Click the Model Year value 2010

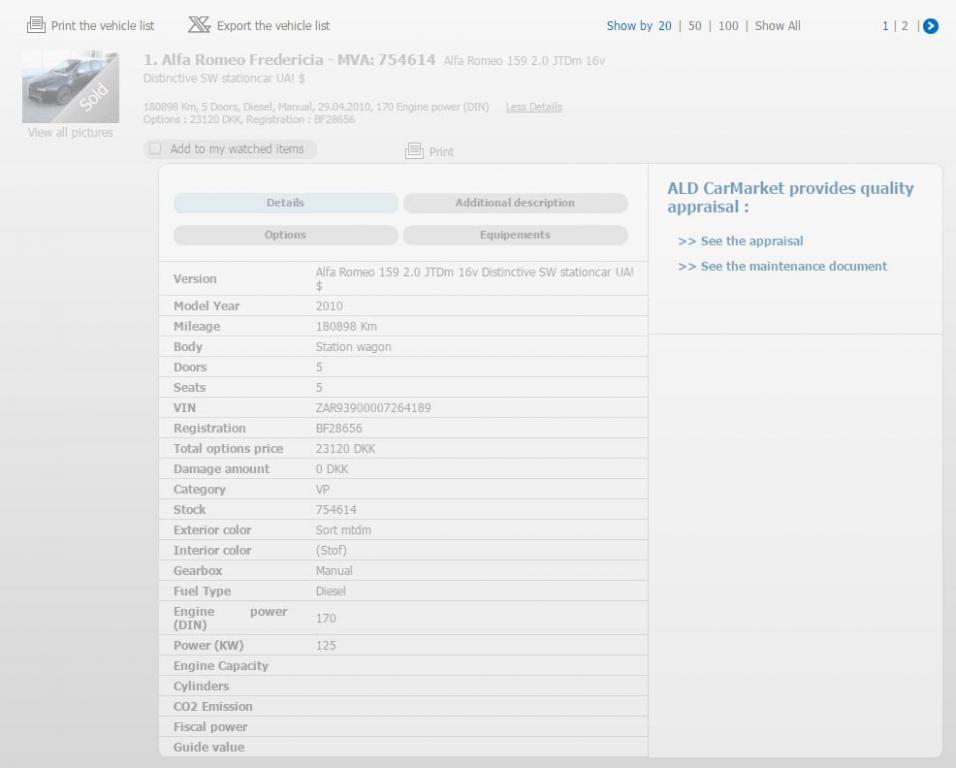pos(329,306)
